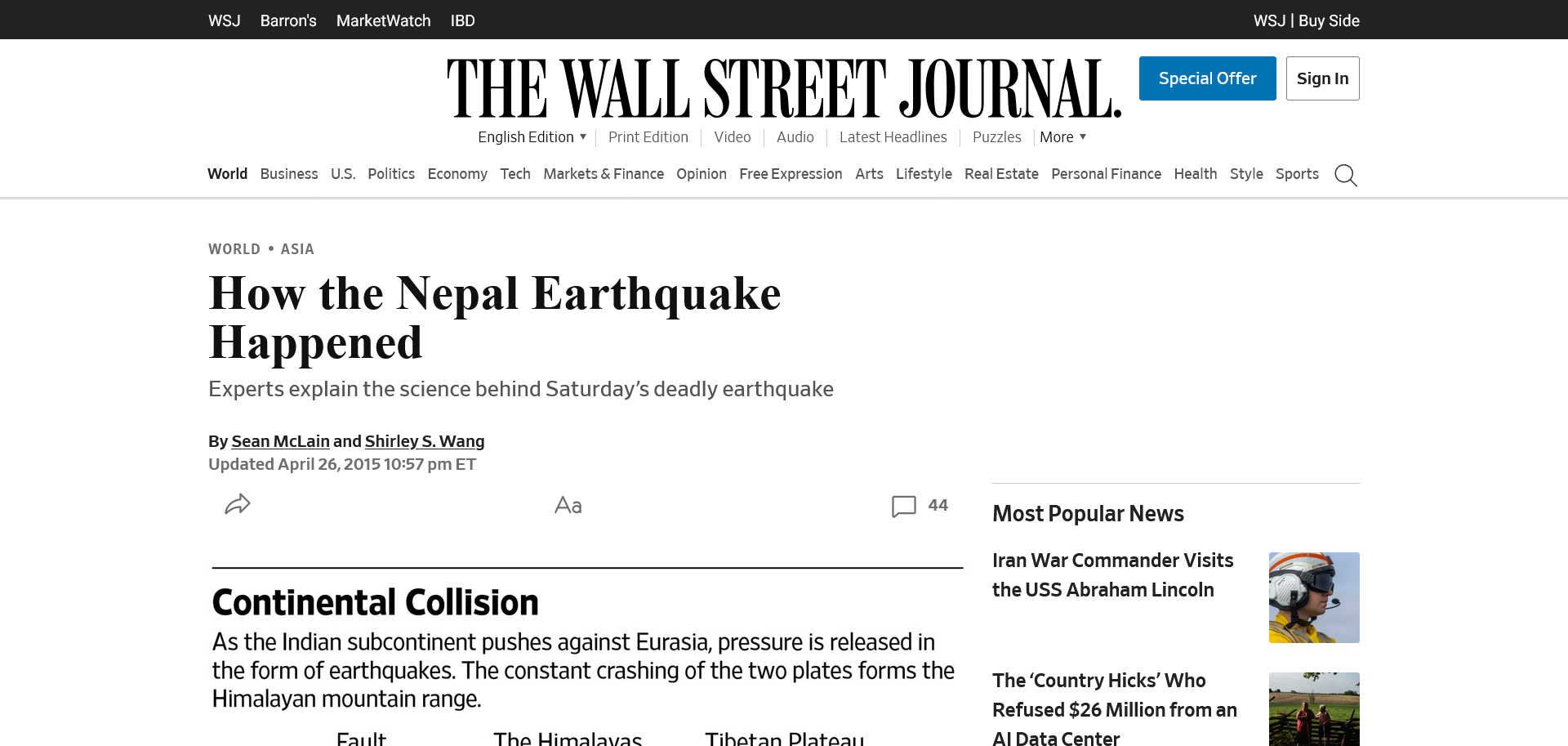
Task: Click The Wall Street Journal logo
Action: (784, 88)
